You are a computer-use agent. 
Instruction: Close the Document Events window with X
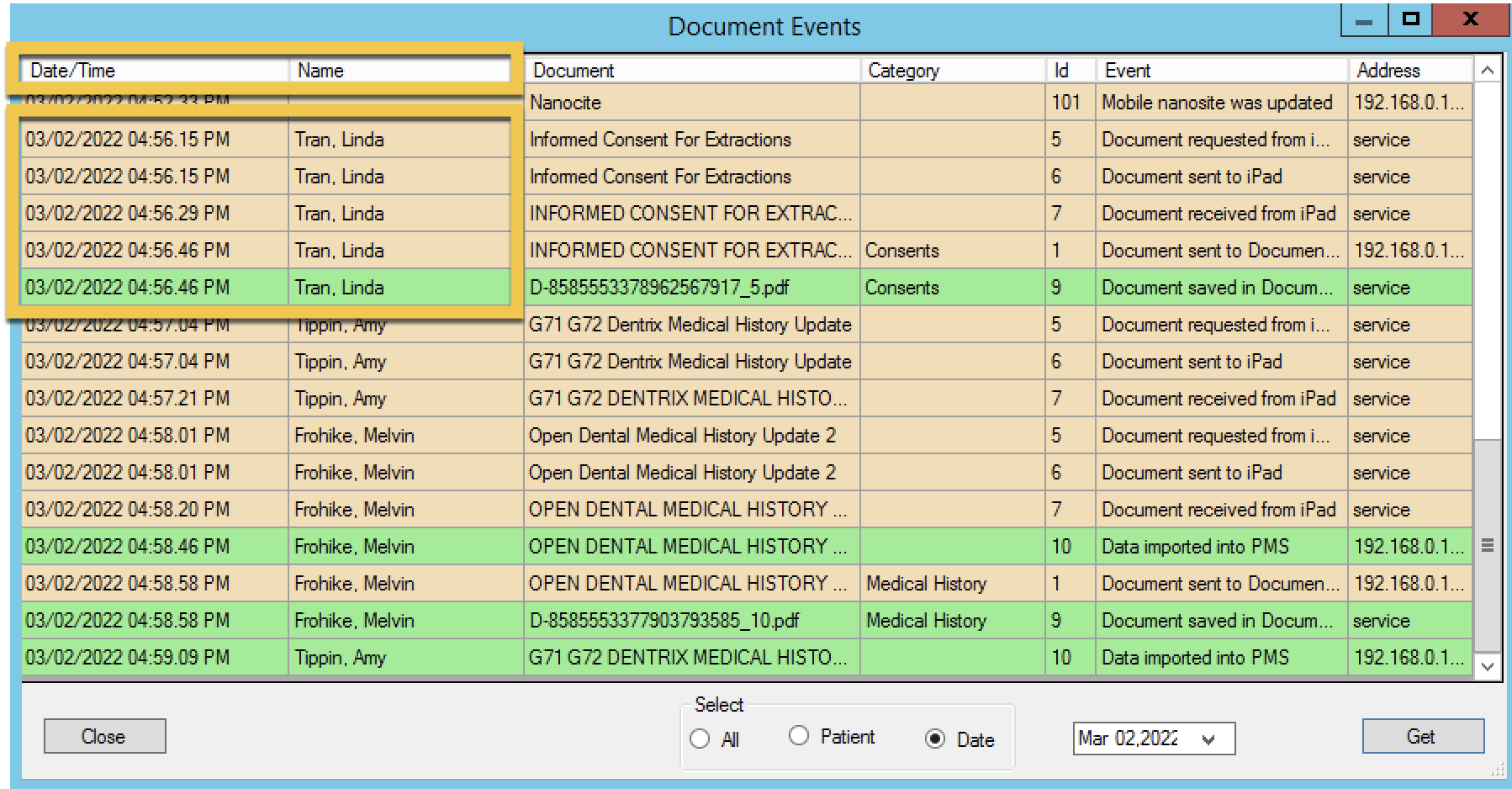point(1471,19)
